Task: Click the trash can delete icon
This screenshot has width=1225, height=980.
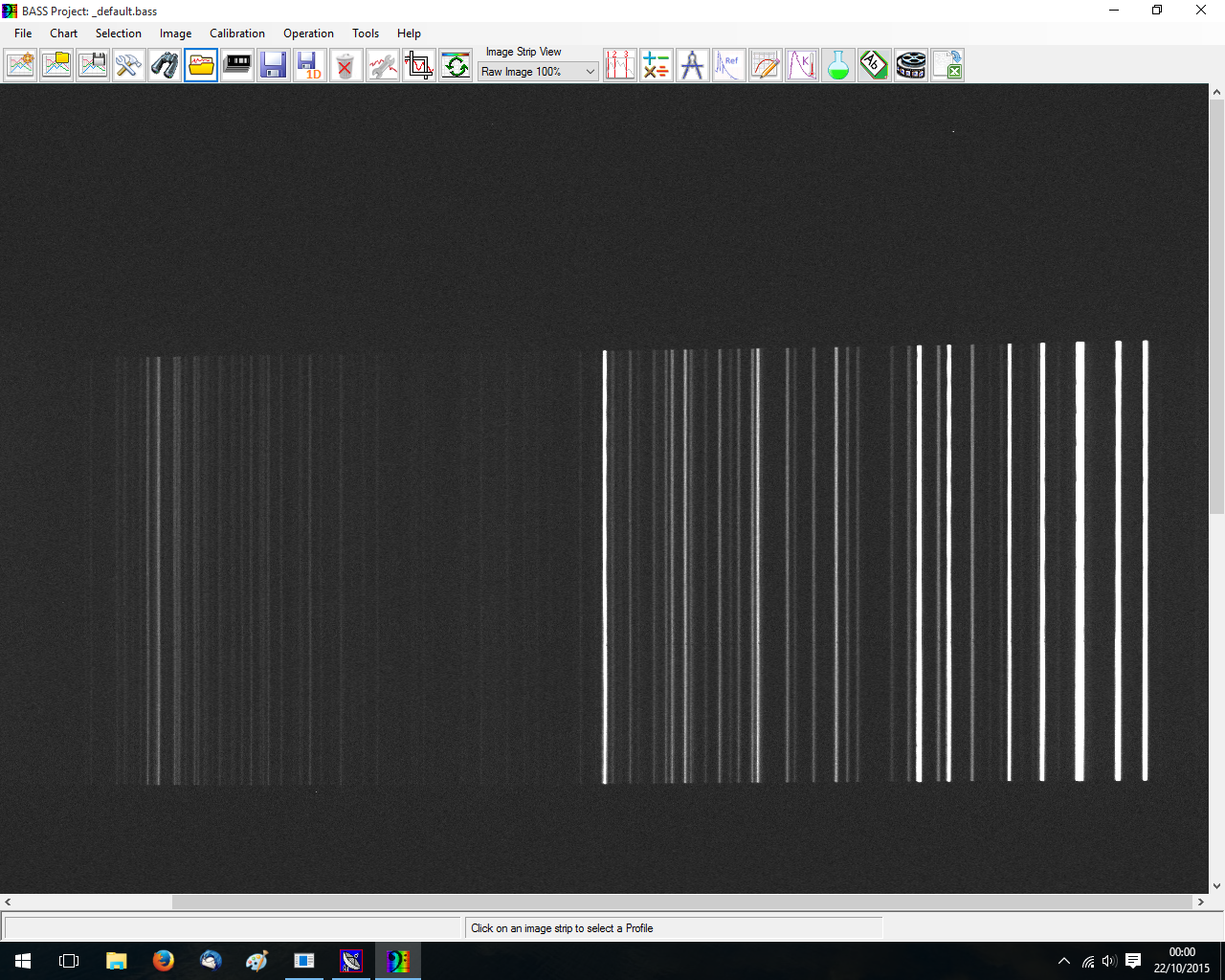Action: (x=345, y=66)
